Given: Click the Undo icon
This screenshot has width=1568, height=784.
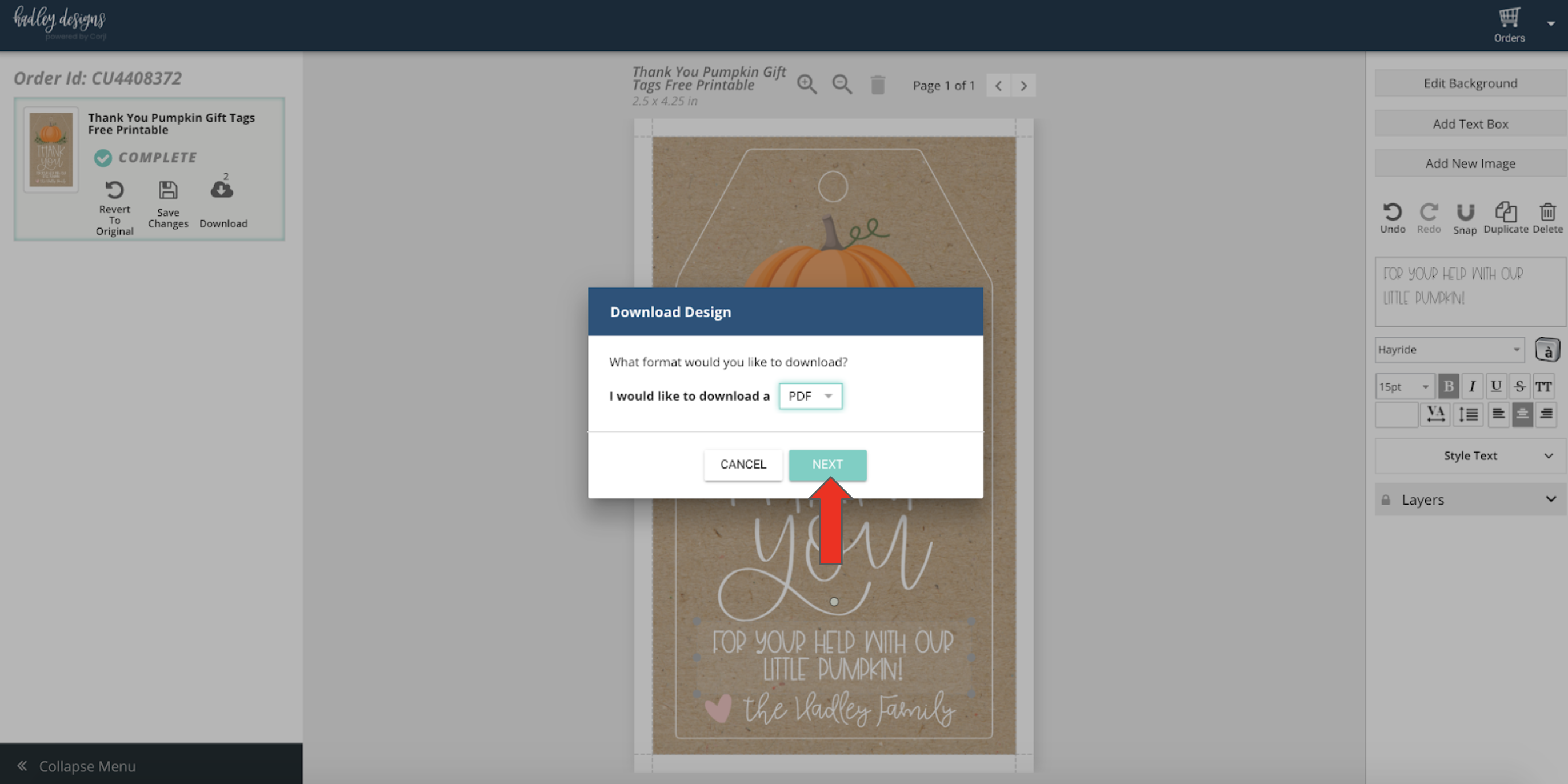Looking at the screenshot, I should tap(1392, 213).
